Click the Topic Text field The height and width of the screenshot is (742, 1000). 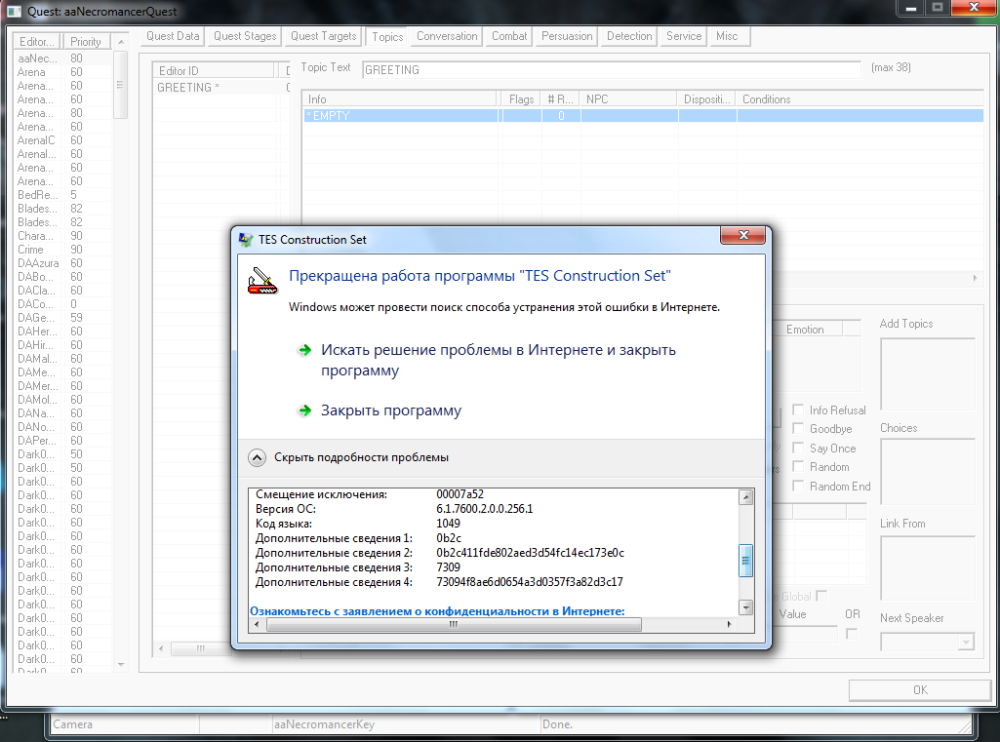612,70
